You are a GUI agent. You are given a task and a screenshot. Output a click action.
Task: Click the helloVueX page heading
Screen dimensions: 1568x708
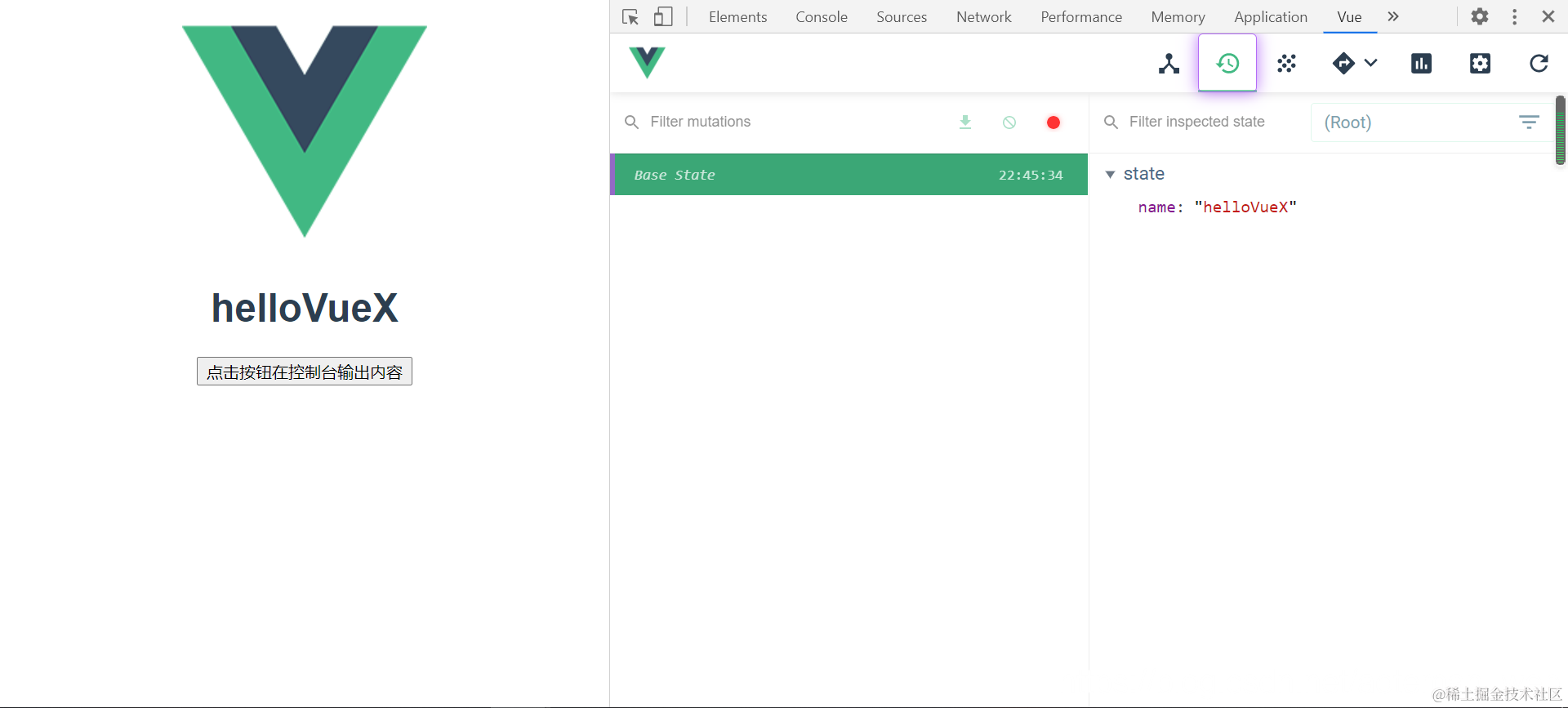pyautogui.click(x=305, y=308)
